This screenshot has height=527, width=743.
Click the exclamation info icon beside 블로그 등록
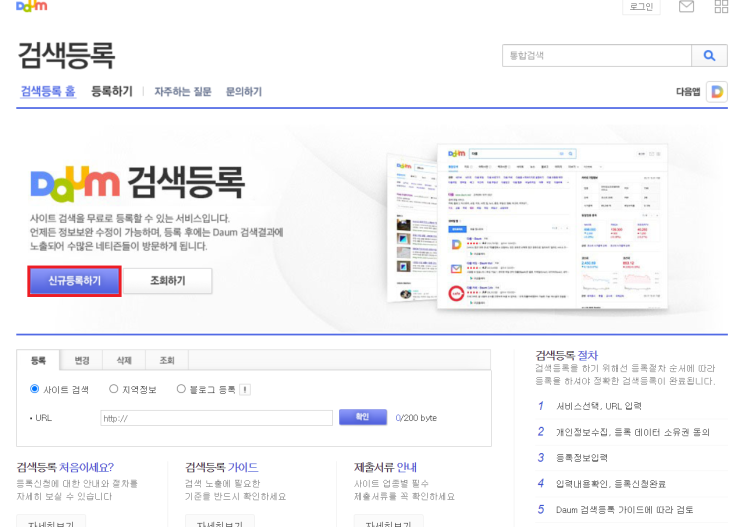245,390
